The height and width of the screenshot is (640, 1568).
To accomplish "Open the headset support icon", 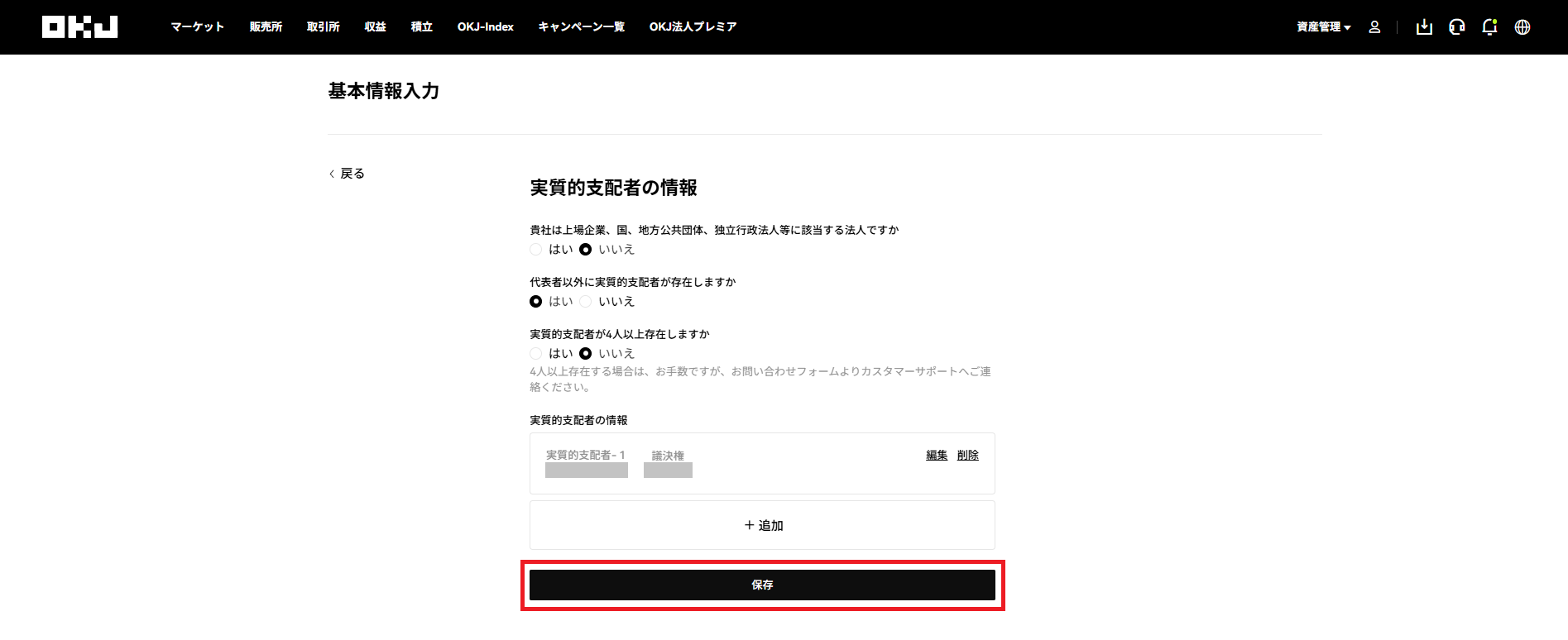I will (x=1457, y=27).
